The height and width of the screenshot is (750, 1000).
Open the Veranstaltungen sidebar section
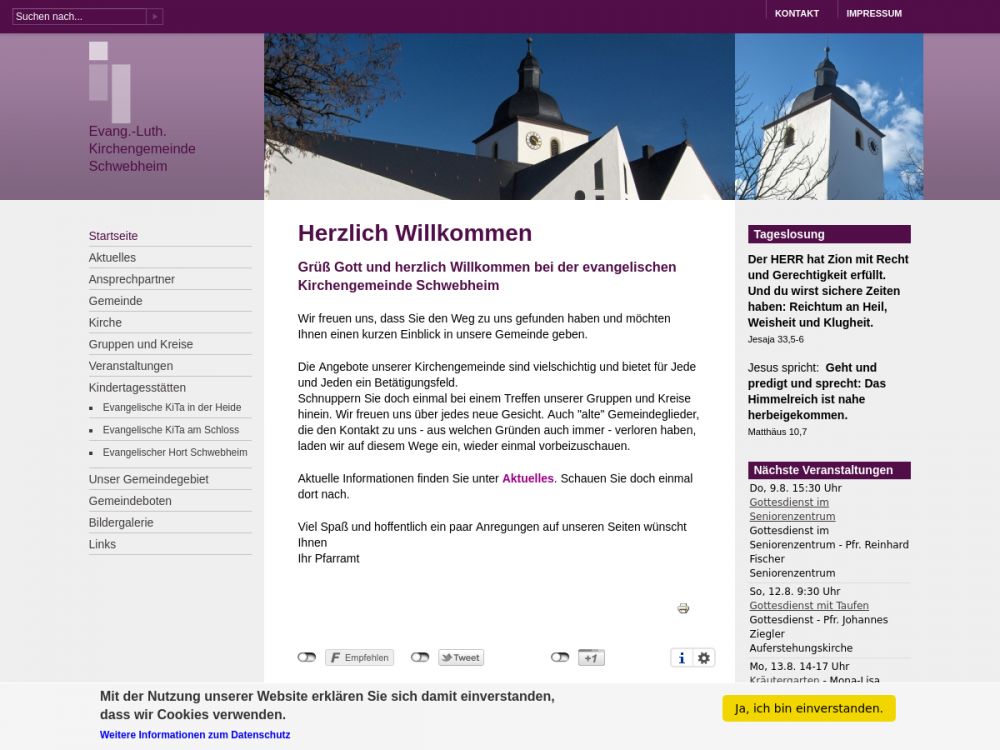(131, 366)
